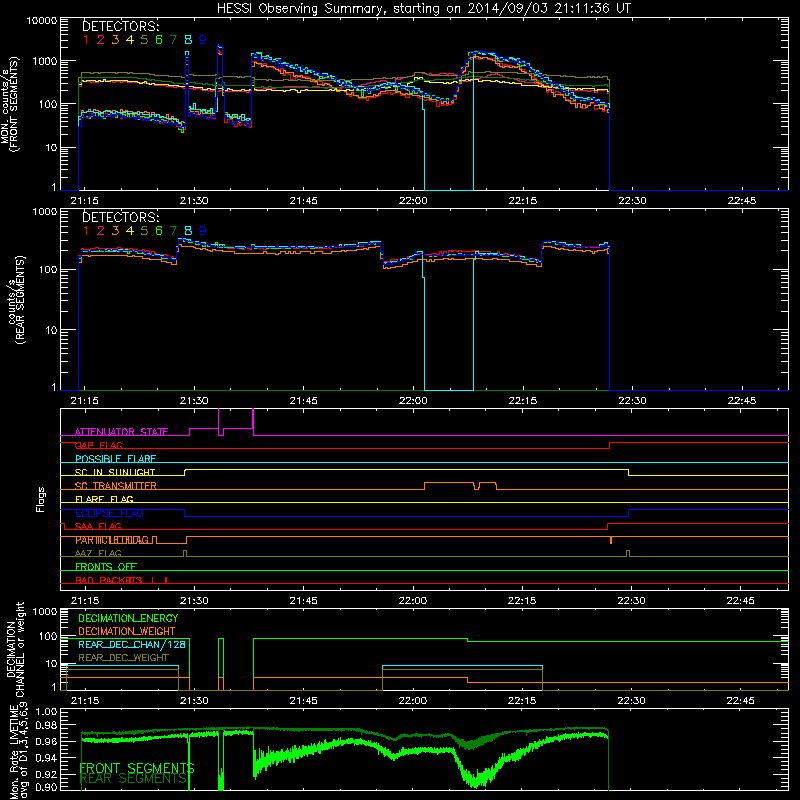The image size is (800, 800).
Task: Select the SAA FLAG label
Action: tap(98, 526)
